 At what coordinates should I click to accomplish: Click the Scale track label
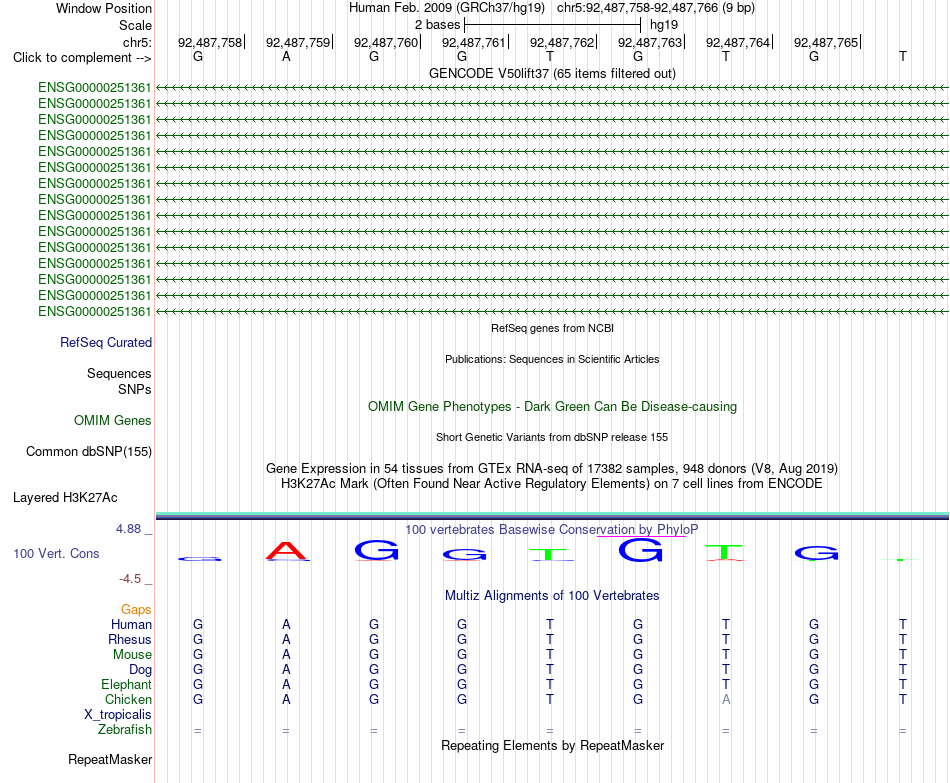click(x=135, y=25)
